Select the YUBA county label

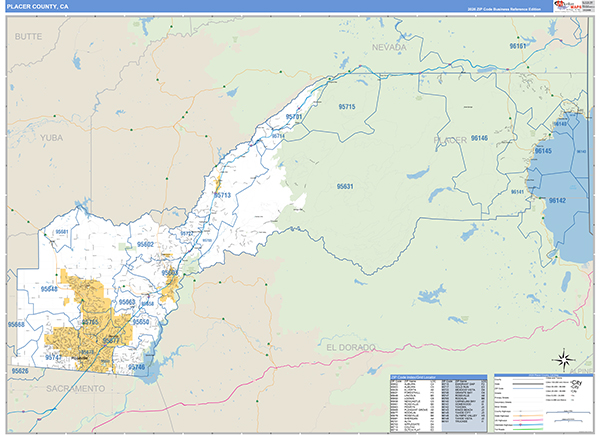50,137
